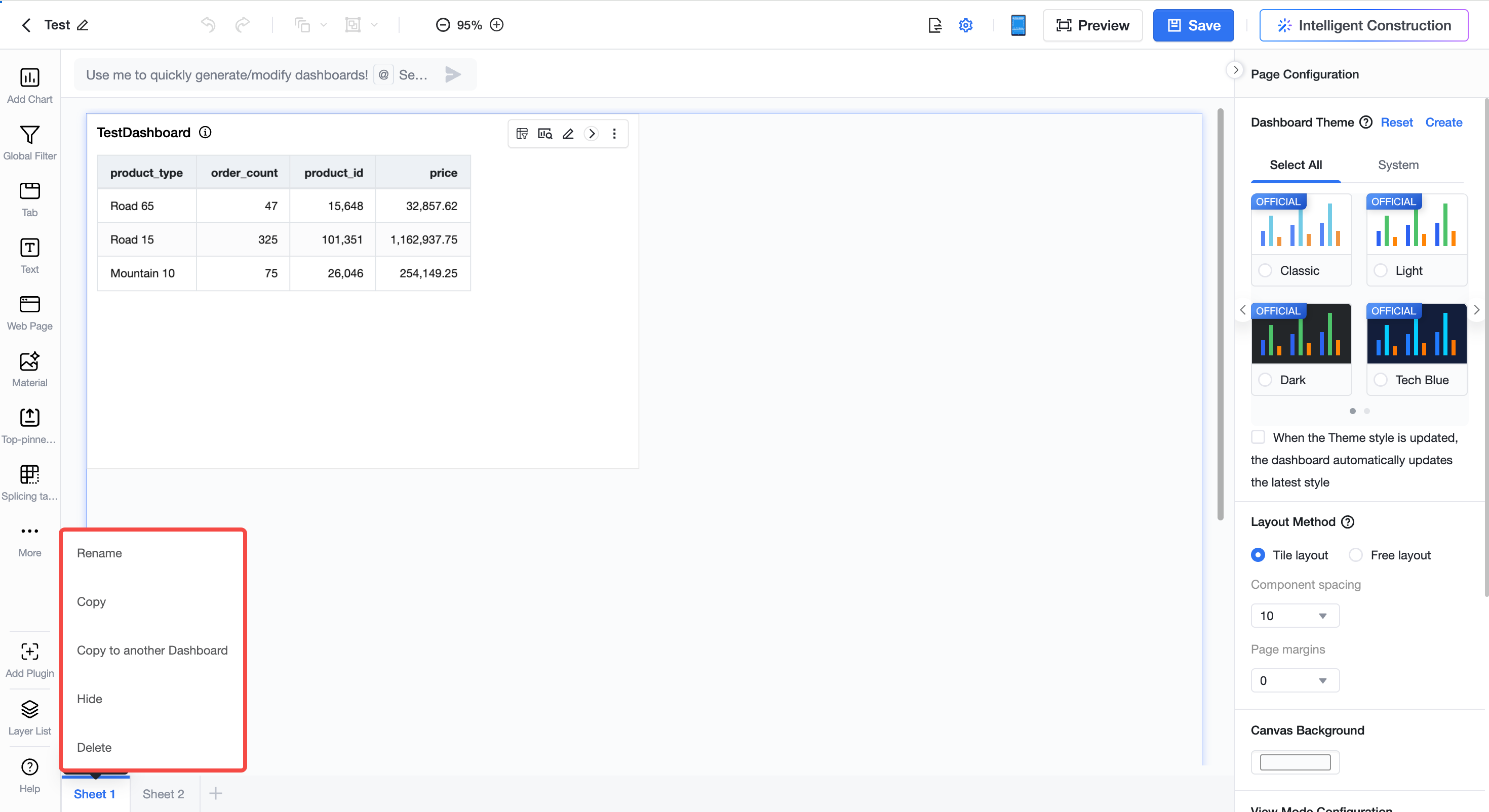Open the Page margins dropdown
Viewport: 1489px width, 812px height.
[x=1295, y=680]
